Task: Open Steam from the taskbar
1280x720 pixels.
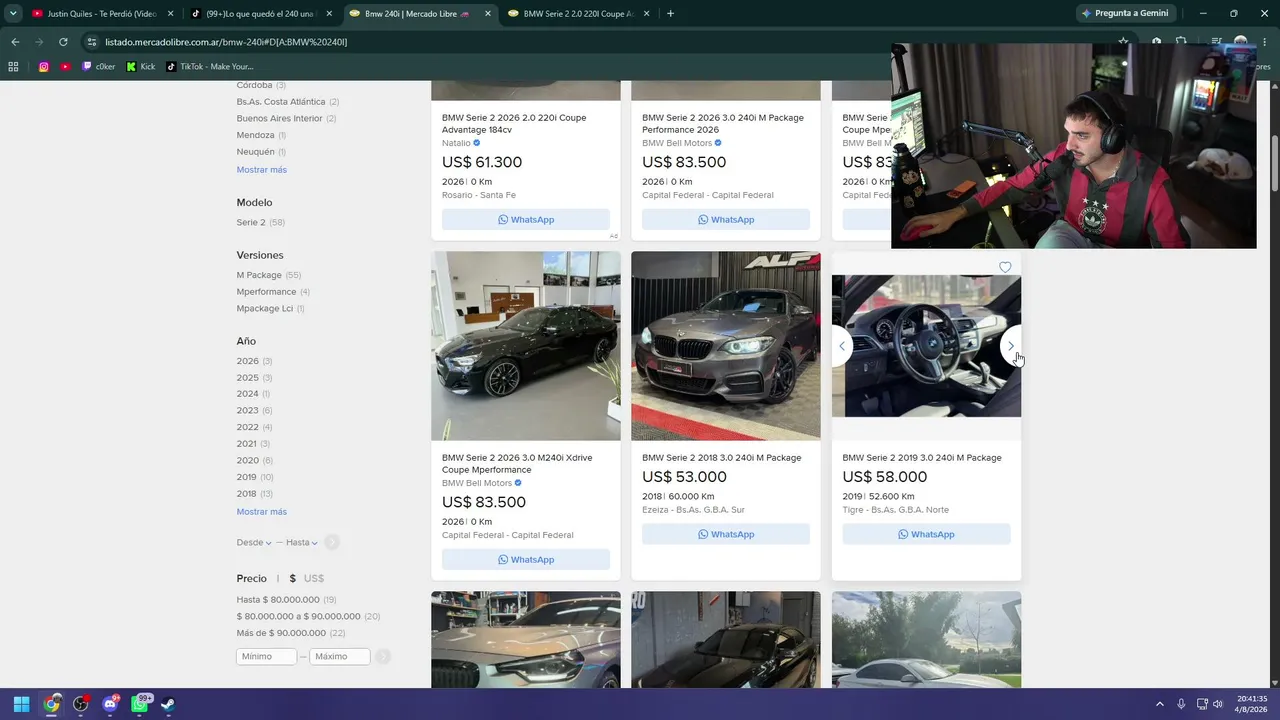Action: [x=168, y=704]
